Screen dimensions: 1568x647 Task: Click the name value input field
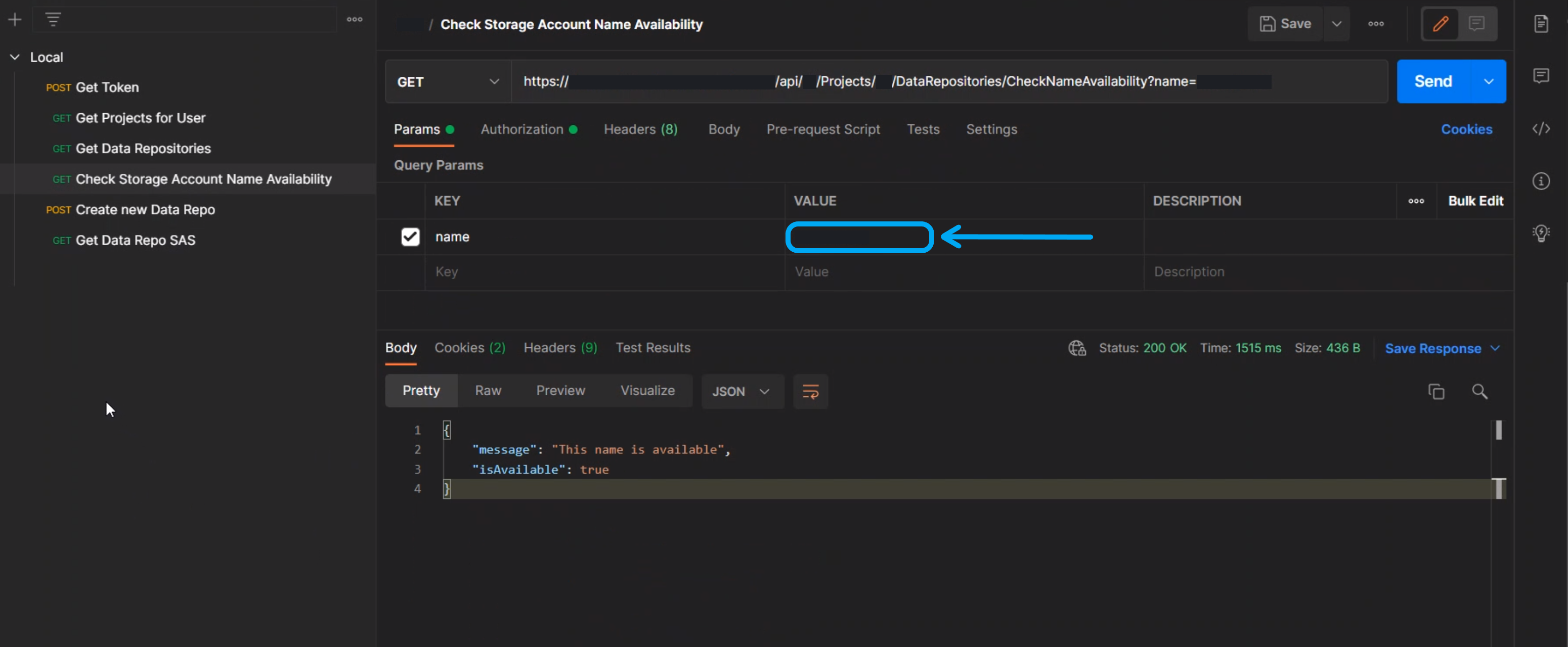[858, 236]
